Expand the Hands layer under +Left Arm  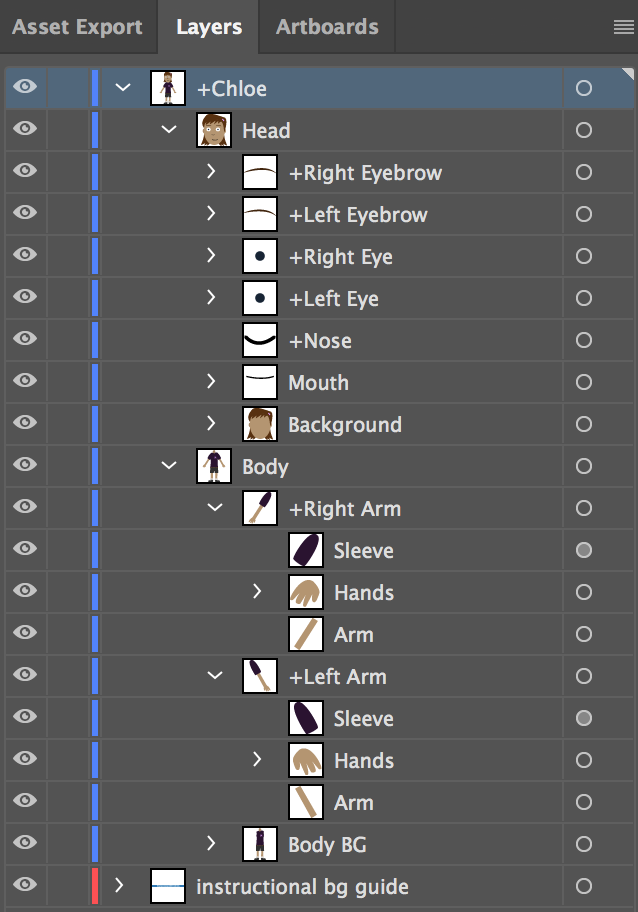[x=258, y=760]
